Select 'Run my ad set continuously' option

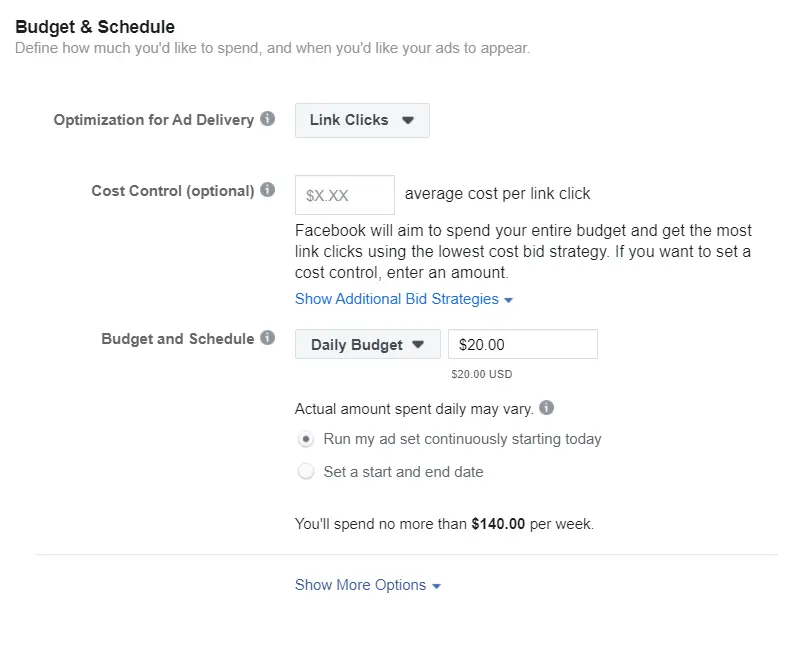306,439
